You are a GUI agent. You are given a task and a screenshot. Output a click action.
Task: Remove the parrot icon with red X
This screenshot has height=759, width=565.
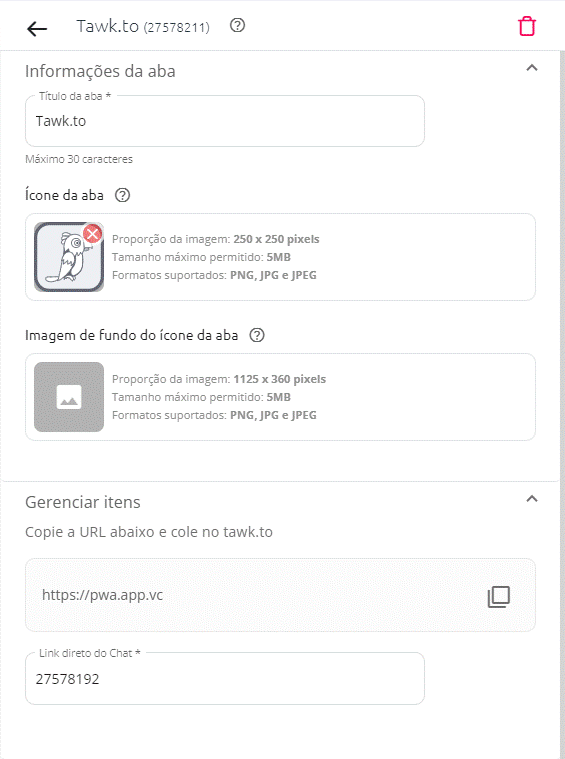pyautogui.click(x=92, y=234)
